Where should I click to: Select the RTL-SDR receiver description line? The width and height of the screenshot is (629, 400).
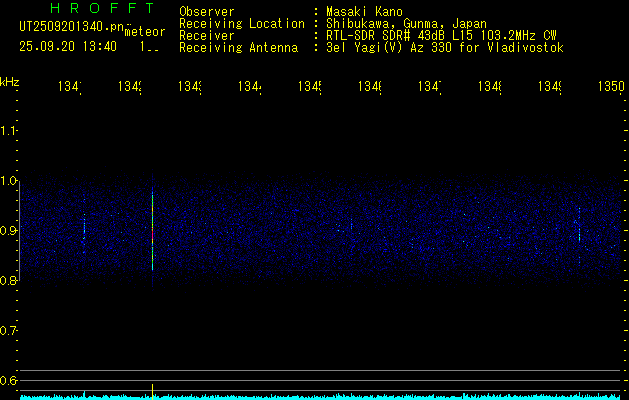pos(434,35)
